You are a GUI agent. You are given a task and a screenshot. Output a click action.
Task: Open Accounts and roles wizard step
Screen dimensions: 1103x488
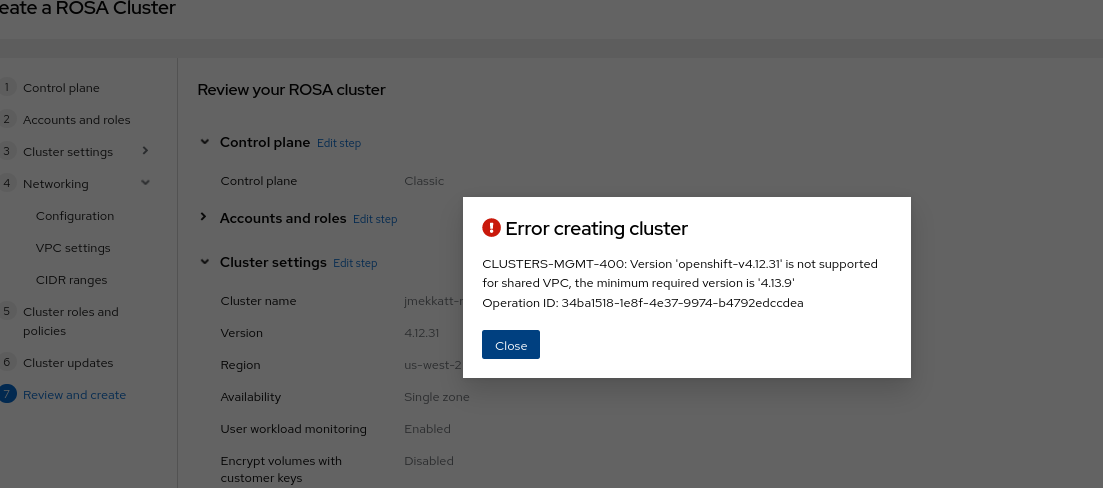click(x=76, y=120)
